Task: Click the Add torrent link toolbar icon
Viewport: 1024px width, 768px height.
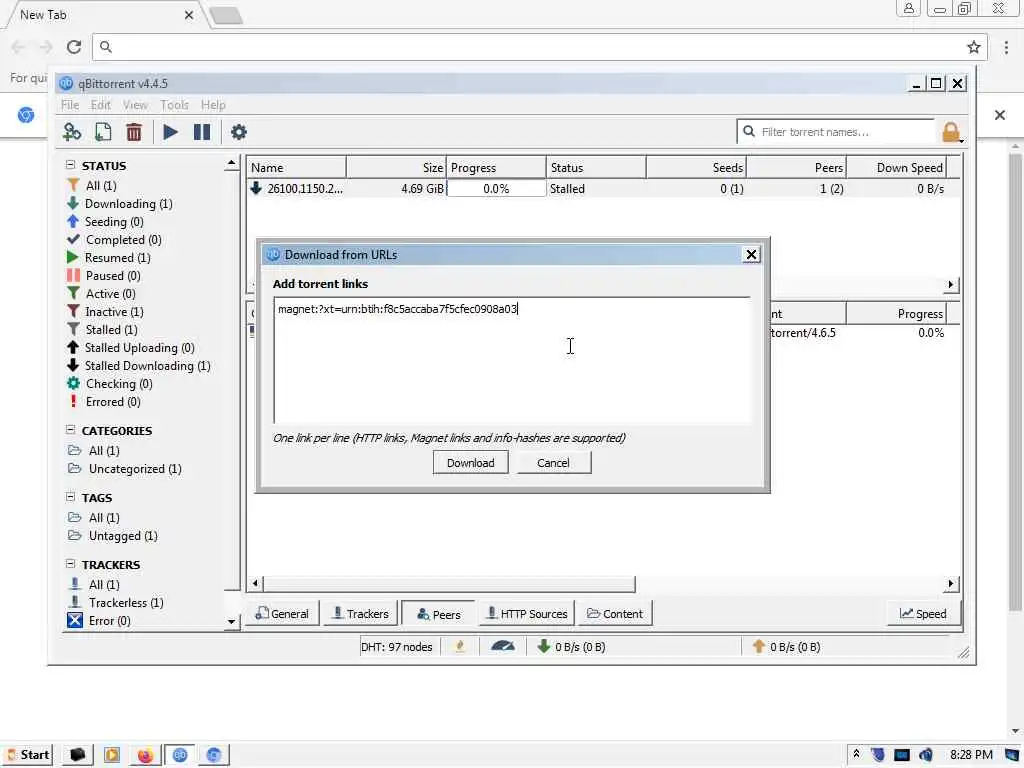Action: coord(72,132)
